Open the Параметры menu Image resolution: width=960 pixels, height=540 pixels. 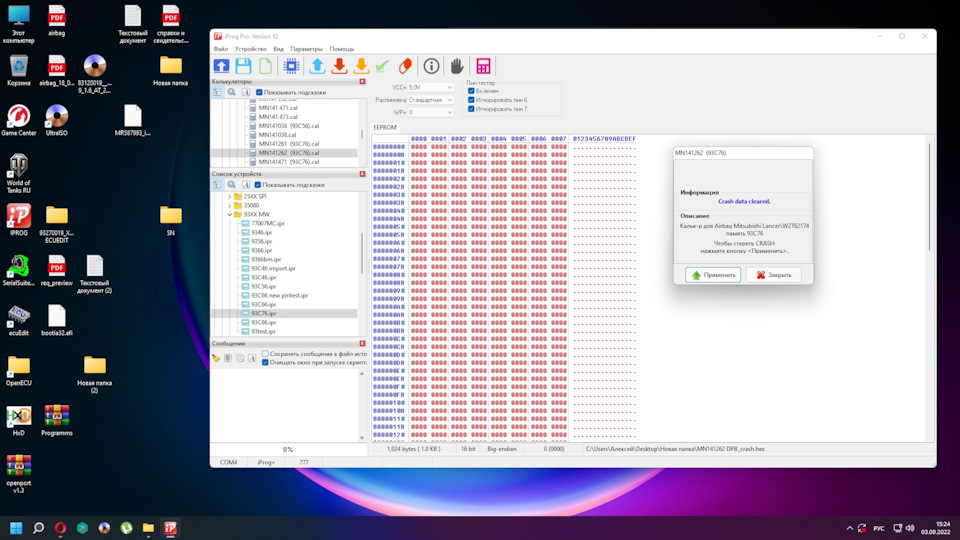[306, 49]
